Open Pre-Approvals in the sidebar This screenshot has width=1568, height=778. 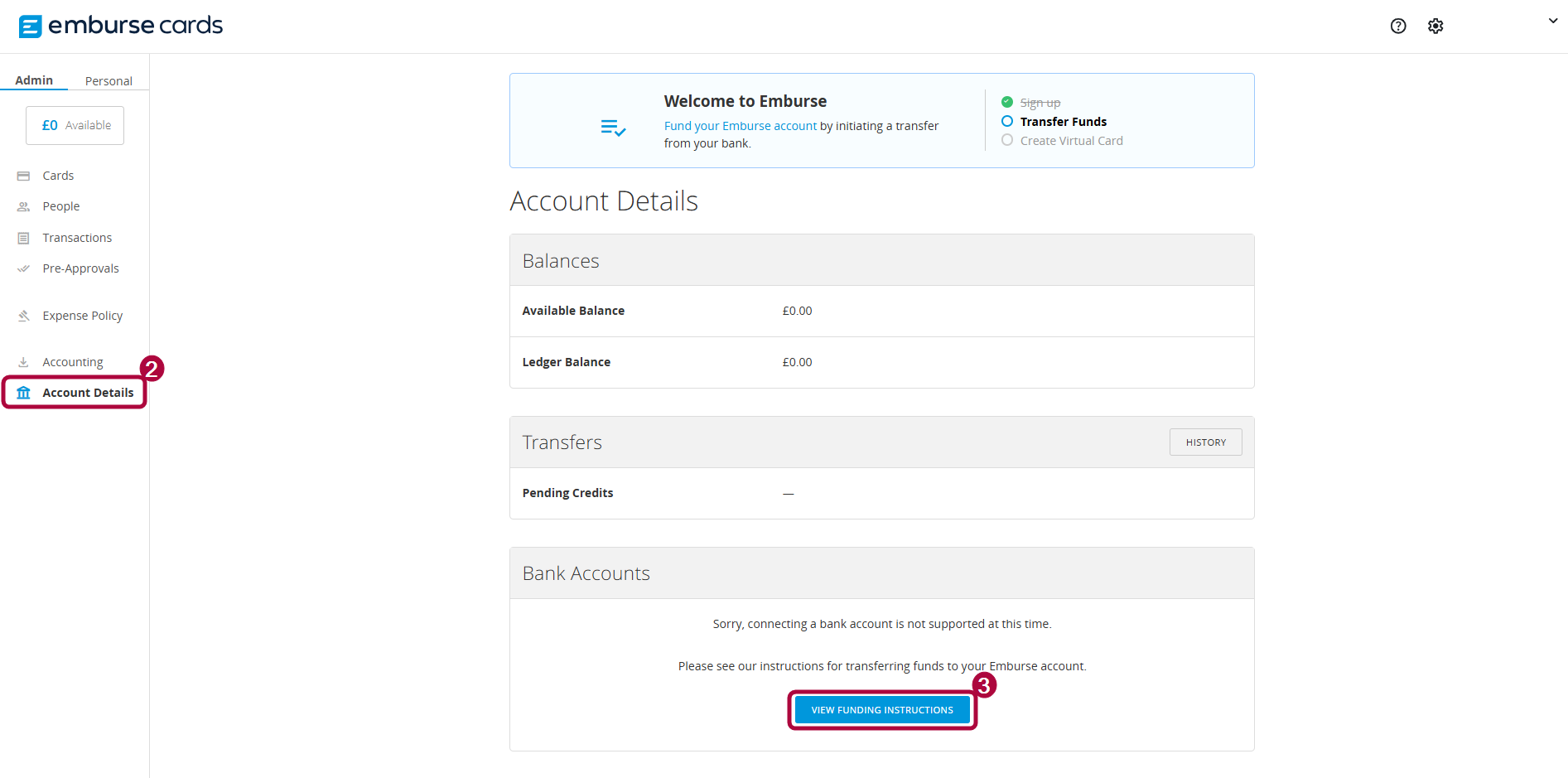(x=80, y=268)
